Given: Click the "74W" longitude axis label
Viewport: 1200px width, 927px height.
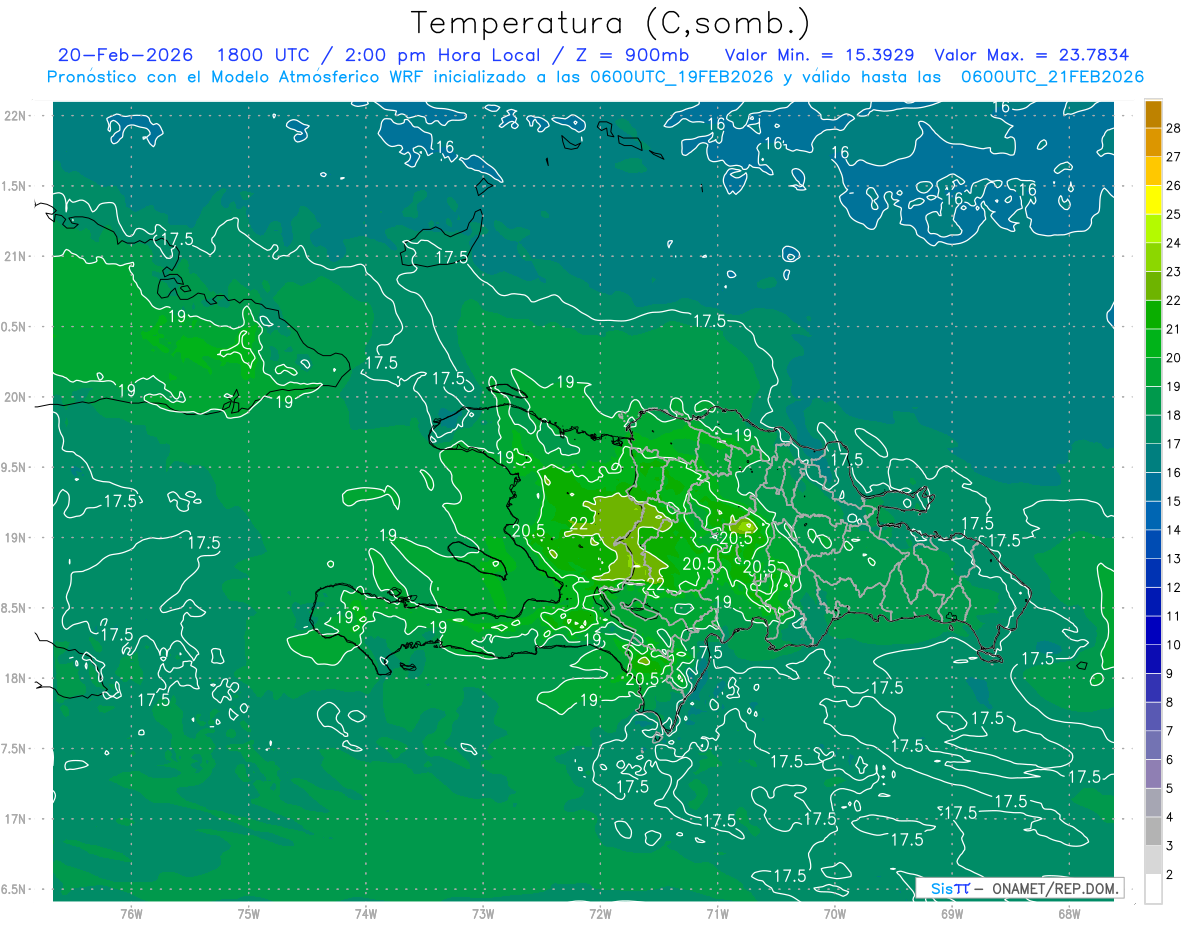Looking at the screenshot, I should click(x=366, y=913).
